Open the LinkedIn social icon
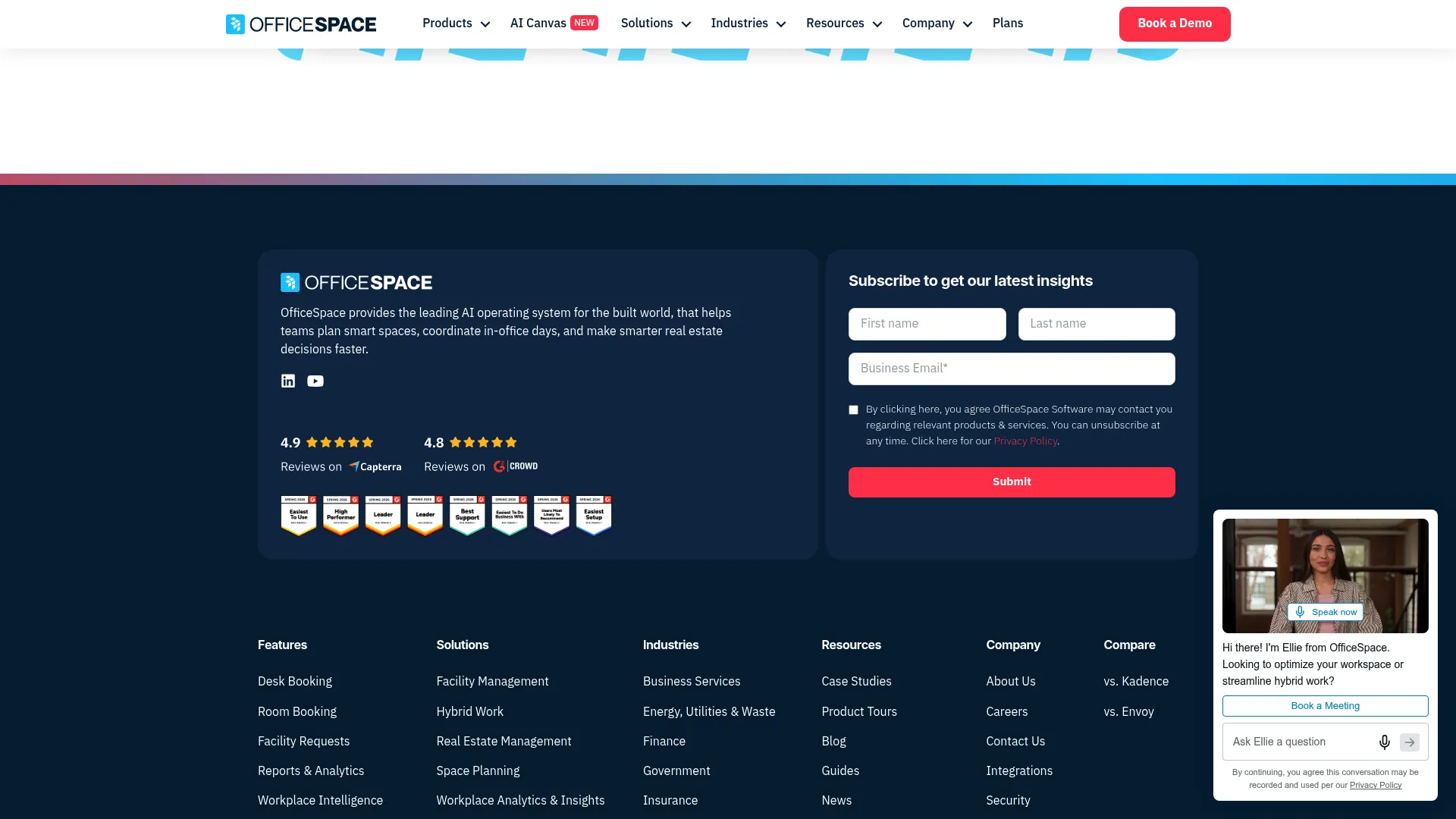The height and width of the screenshot is (819, 1456). point(288,381)
